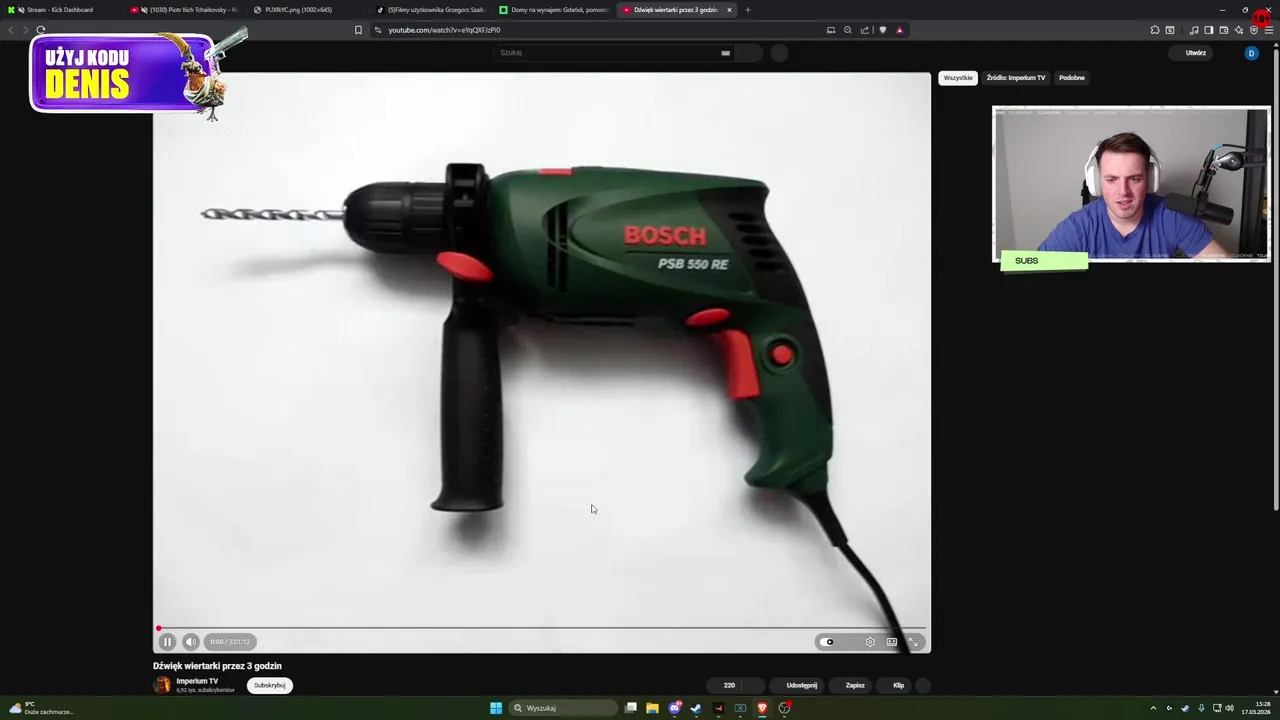The width and height of the screenshot is (1280, 720).
Task: Switch to Filmy użytkownika Grzegorz tab
Action: [x=429, y=10]
